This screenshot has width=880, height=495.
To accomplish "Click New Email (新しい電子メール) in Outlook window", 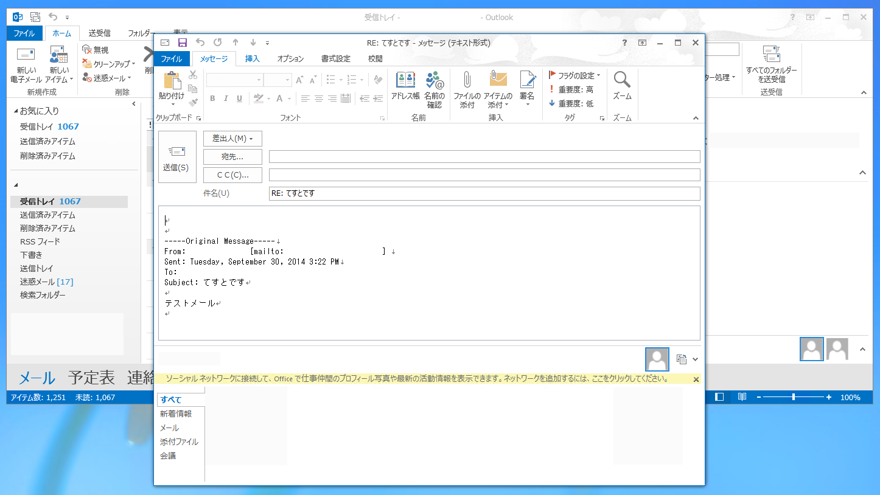I will (x=26, y=66).
